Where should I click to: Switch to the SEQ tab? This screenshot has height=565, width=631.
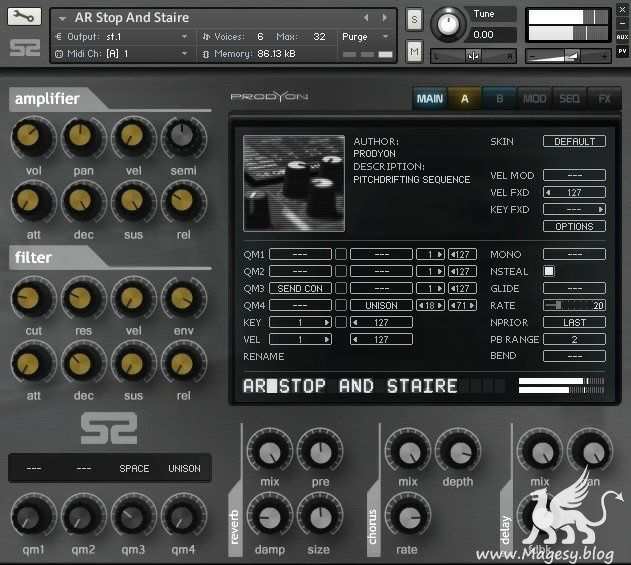[x=569, y=99]
